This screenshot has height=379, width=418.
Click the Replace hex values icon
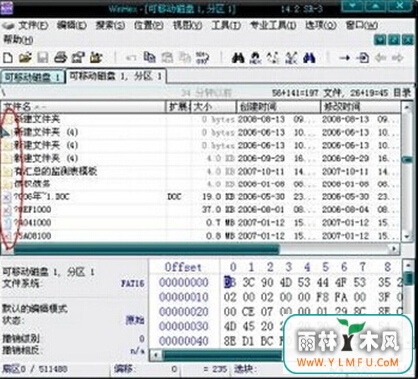(x=291, y=58)
